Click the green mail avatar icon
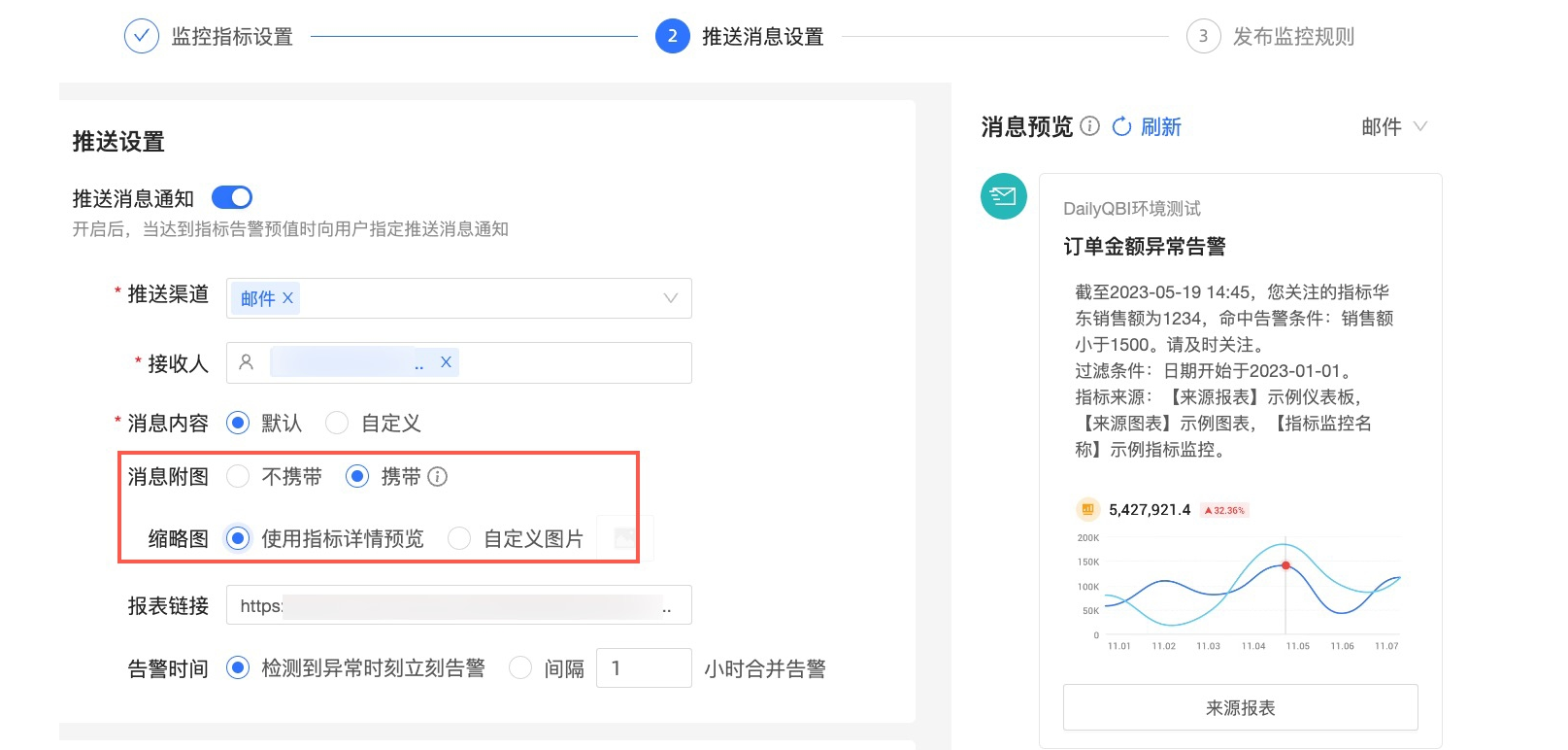Viewport: 1568px width, 750px height. (1003, 196)
